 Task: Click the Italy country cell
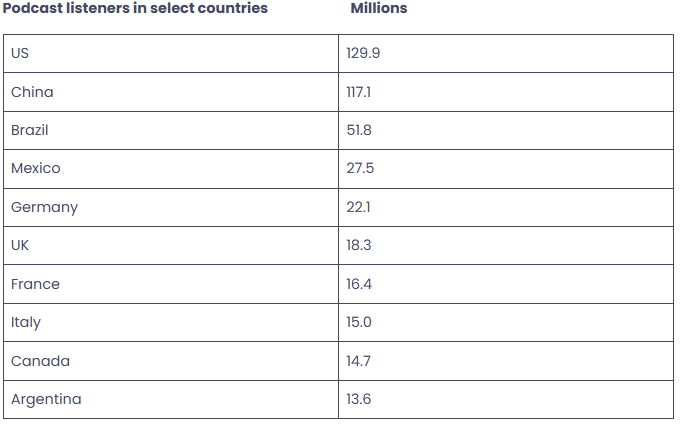point(26,322)
